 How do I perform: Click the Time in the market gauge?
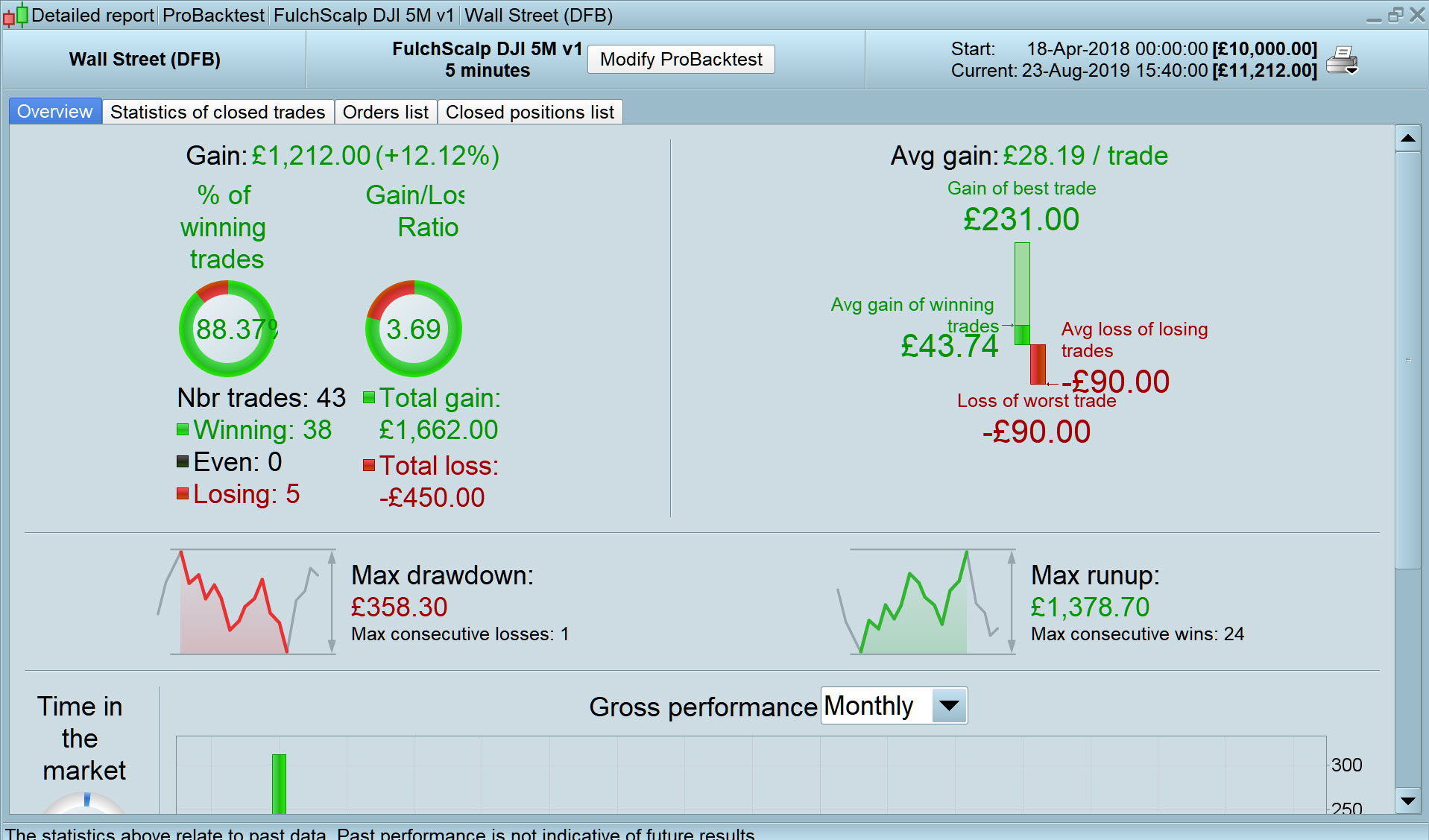pyautogui.click(x=84, y=803)
